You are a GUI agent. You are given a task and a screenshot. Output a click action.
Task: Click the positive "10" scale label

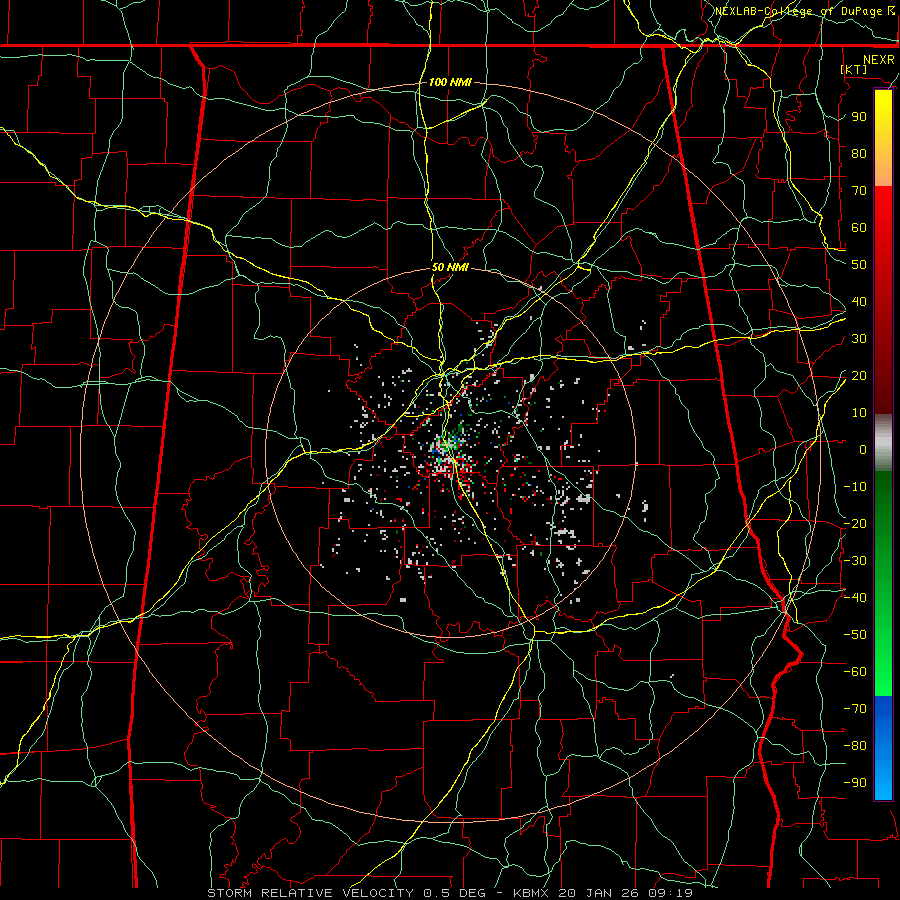click(859, 413)
